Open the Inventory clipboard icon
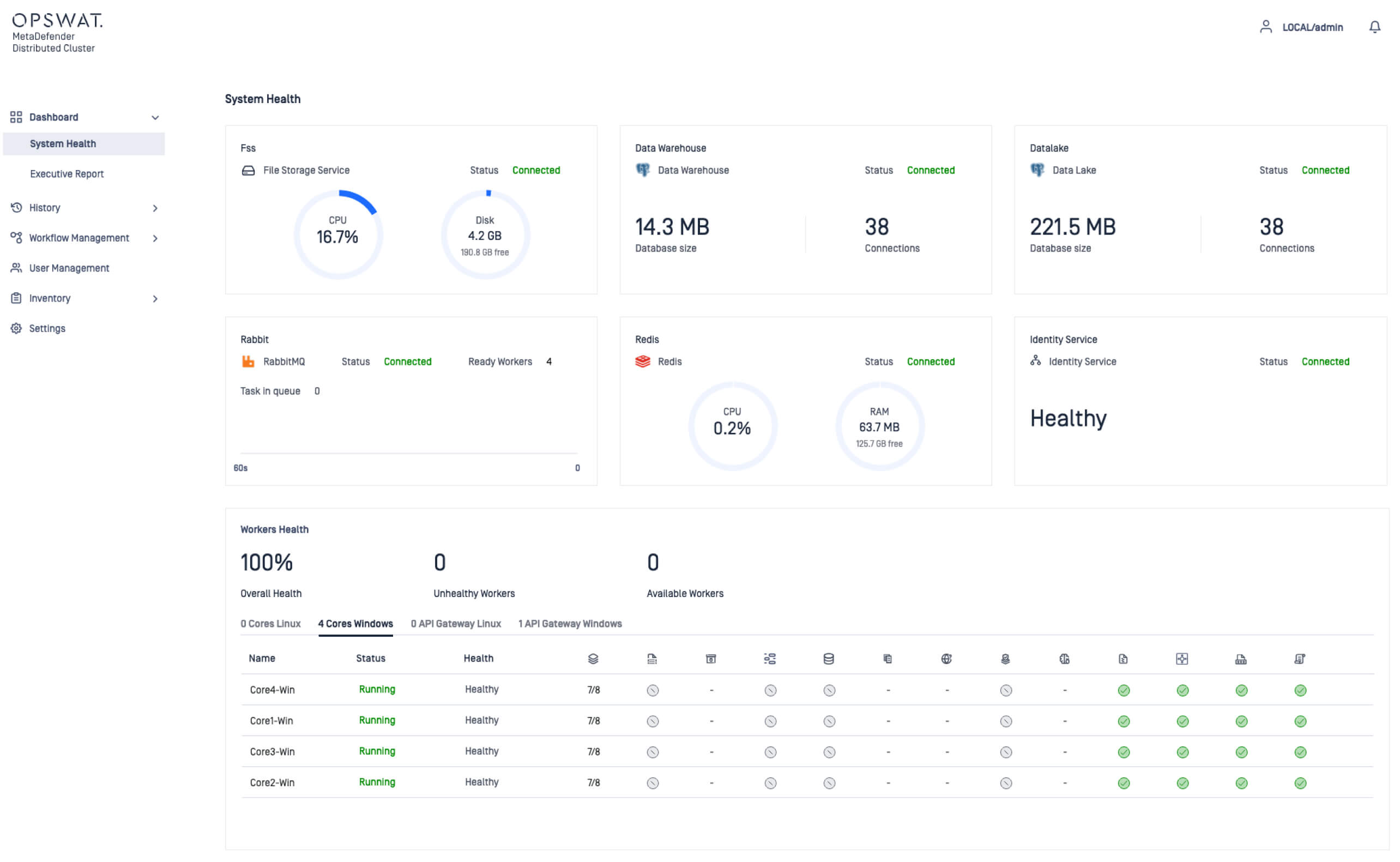The width and height of the screenshot is (1400, 862). pos(16,298)
